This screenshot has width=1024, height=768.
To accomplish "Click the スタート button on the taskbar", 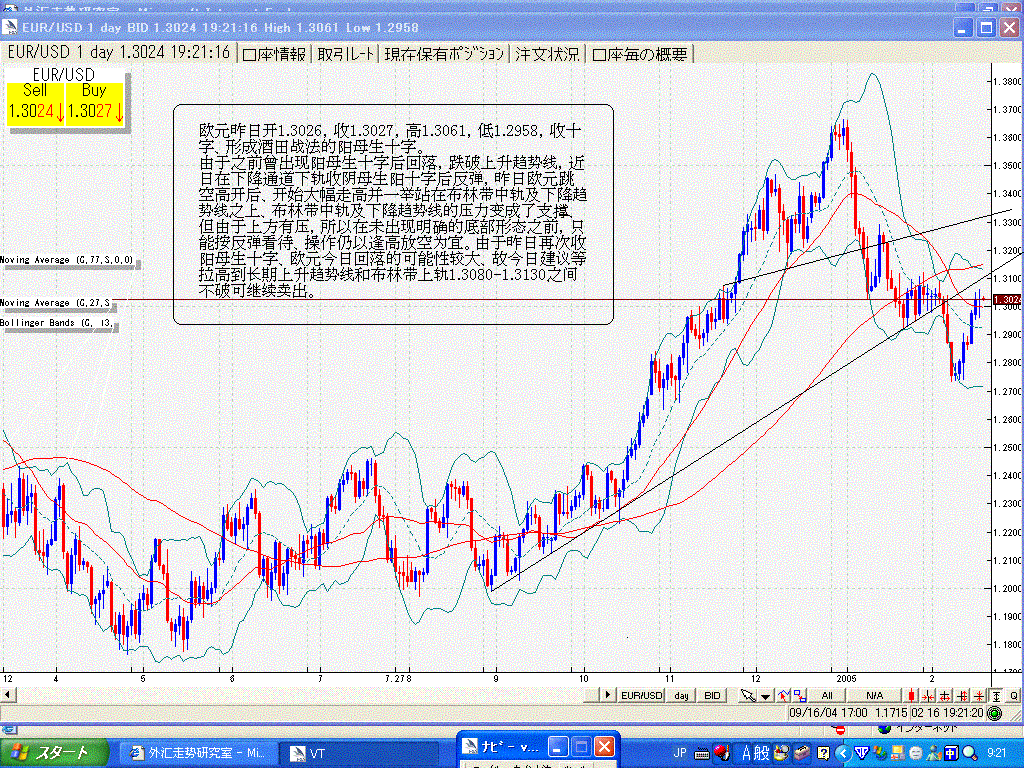I will (50, 753).
